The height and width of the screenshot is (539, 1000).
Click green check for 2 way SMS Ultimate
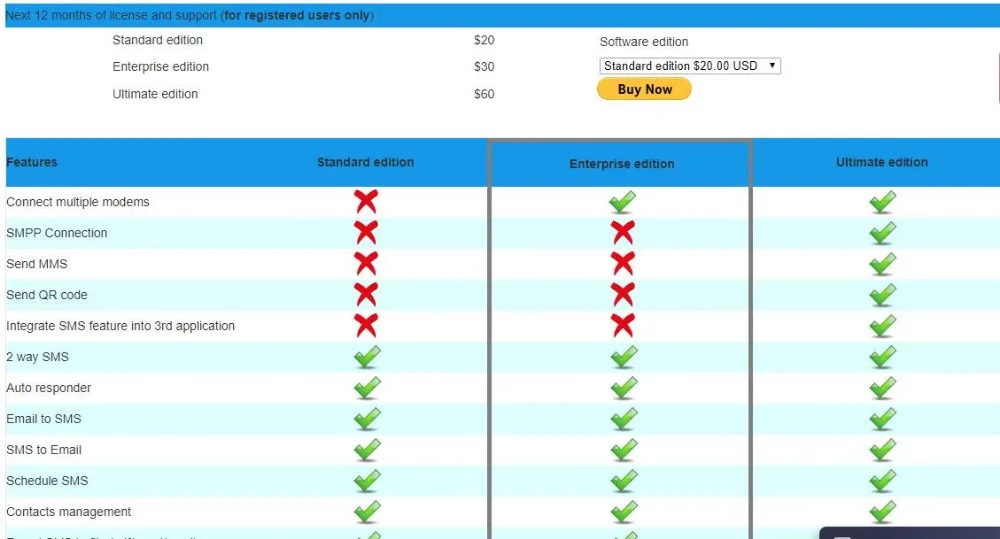(x=883, y=357)
